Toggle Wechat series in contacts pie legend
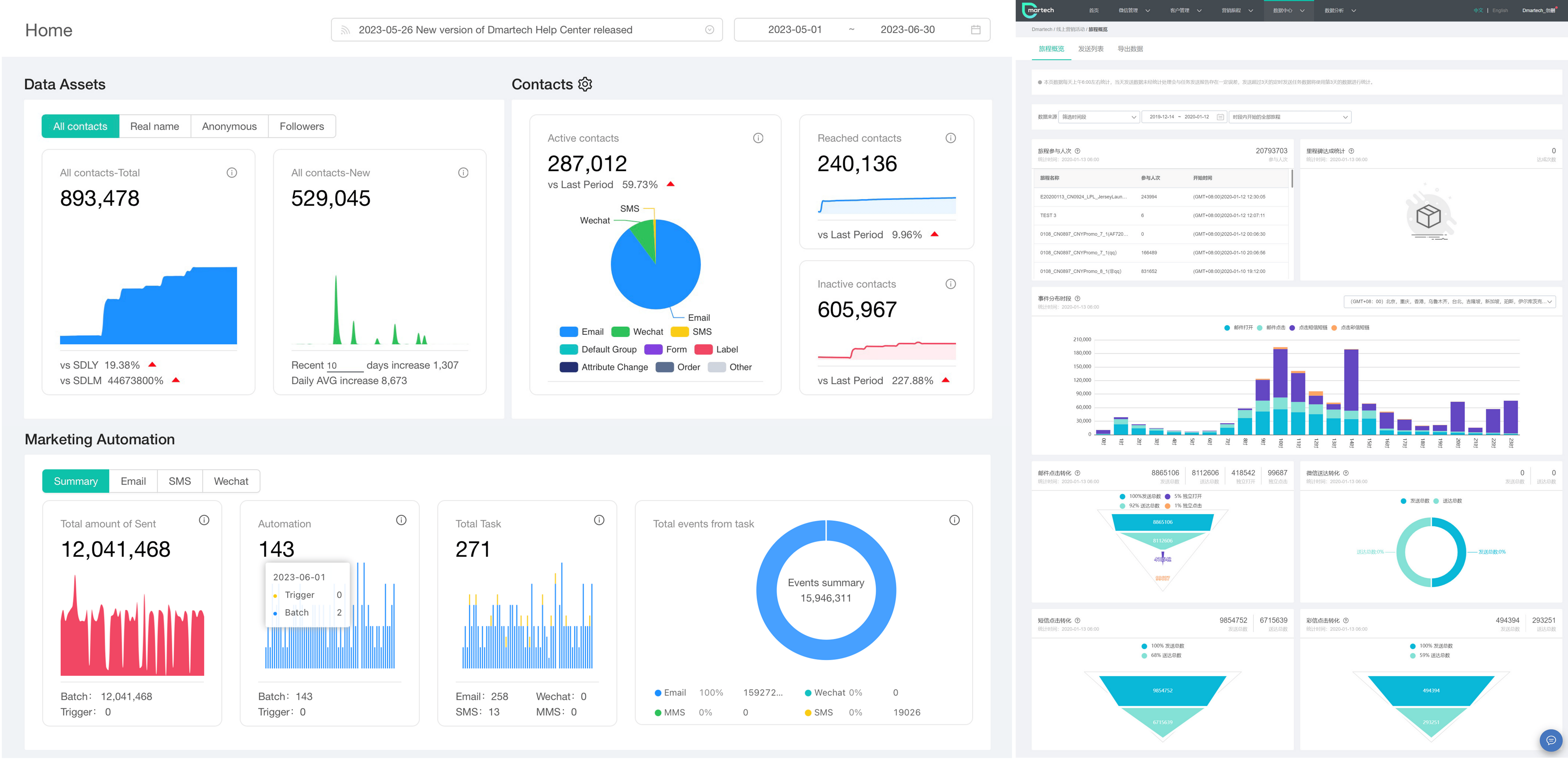 click(637, 332)
